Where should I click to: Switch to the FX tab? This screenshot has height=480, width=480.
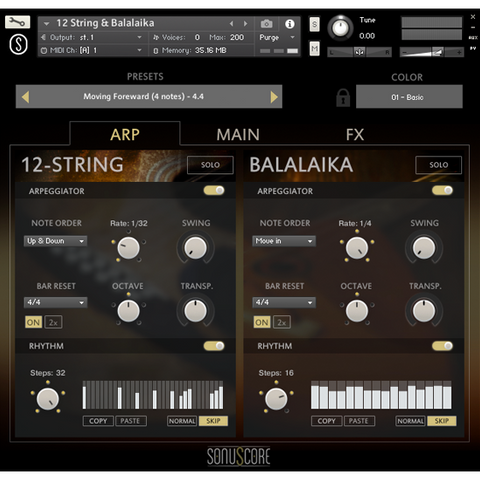[355, 135]
